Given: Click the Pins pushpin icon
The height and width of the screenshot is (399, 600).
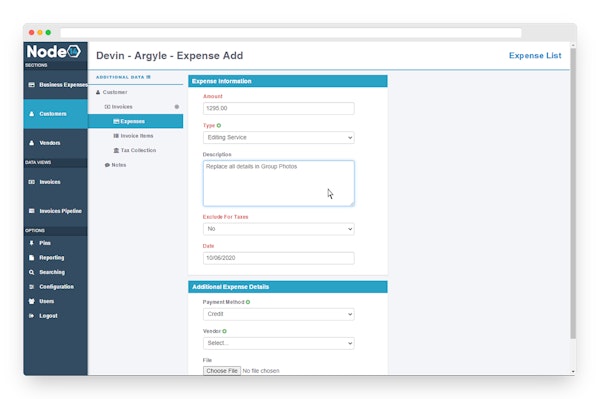Looking at the screenshot, I should (32, 243).
